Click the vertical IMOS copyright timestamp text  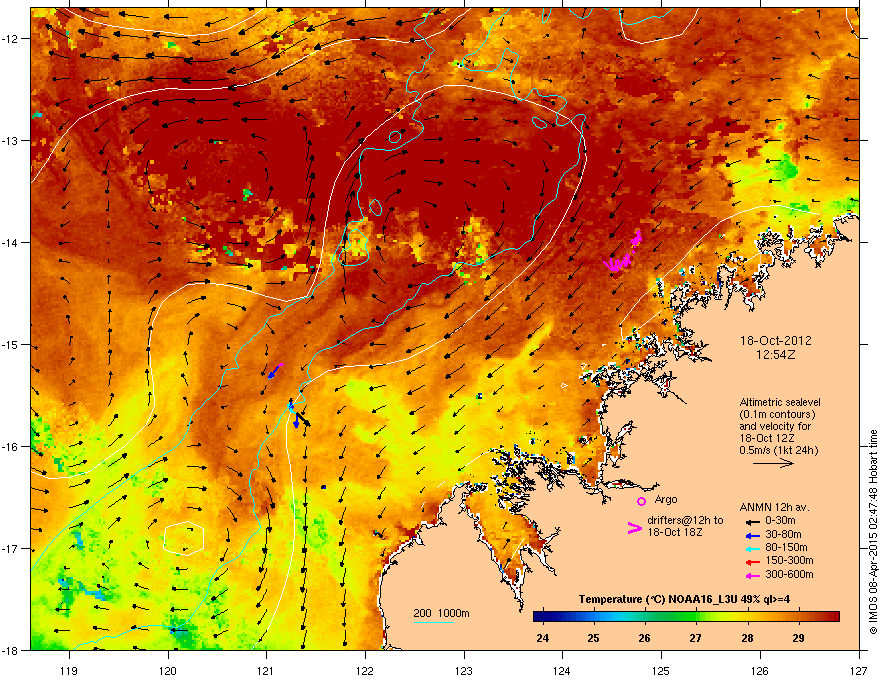point(873,532)
